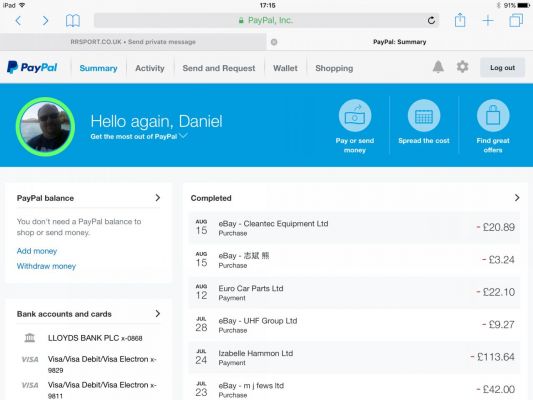This screenshot has width=533, height=400.
Task: Click the PayPal logo
Action: click(32, 67)
